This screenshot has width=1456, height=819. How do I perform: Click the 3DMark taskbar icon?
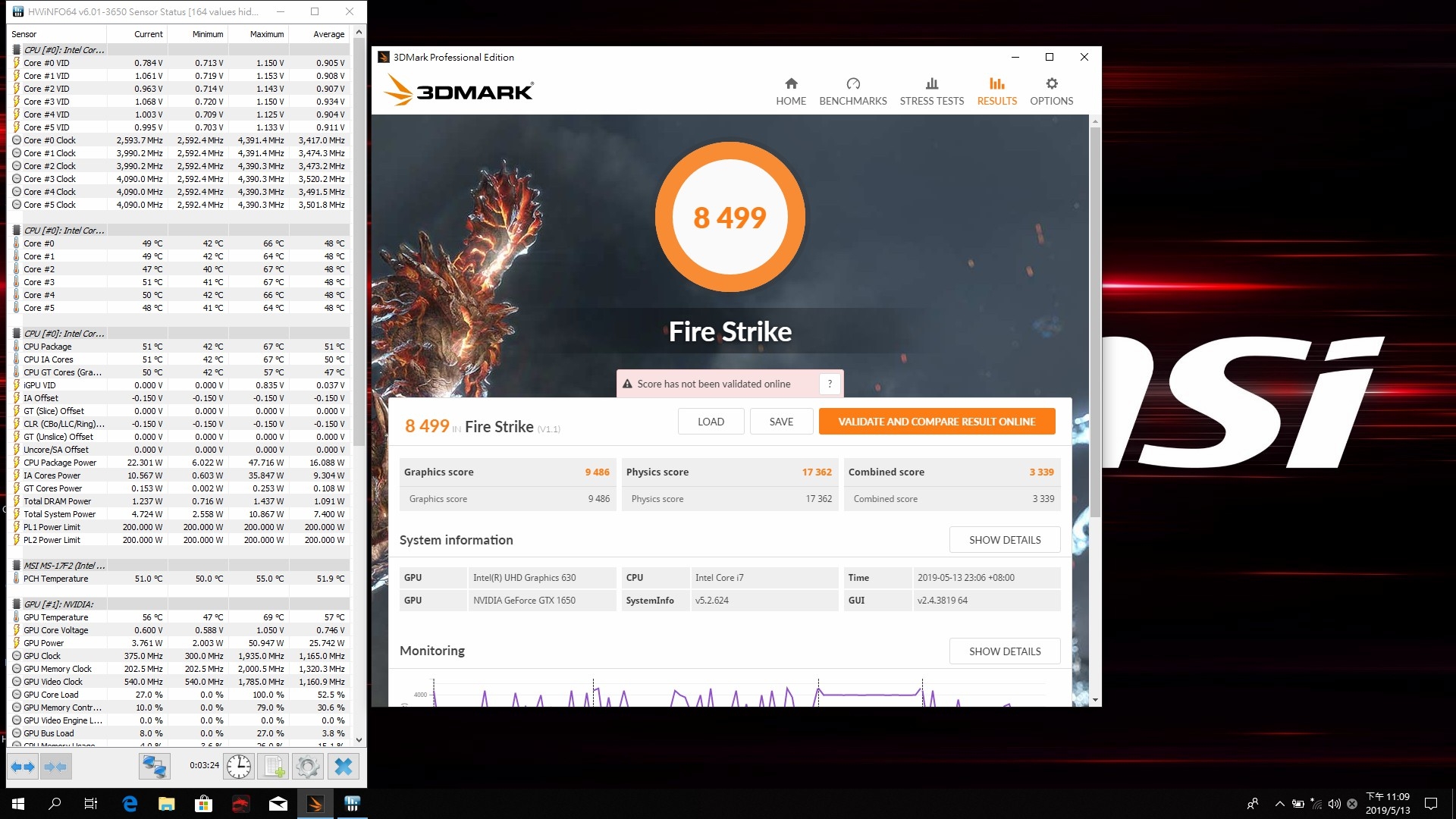tap(315, 804)
